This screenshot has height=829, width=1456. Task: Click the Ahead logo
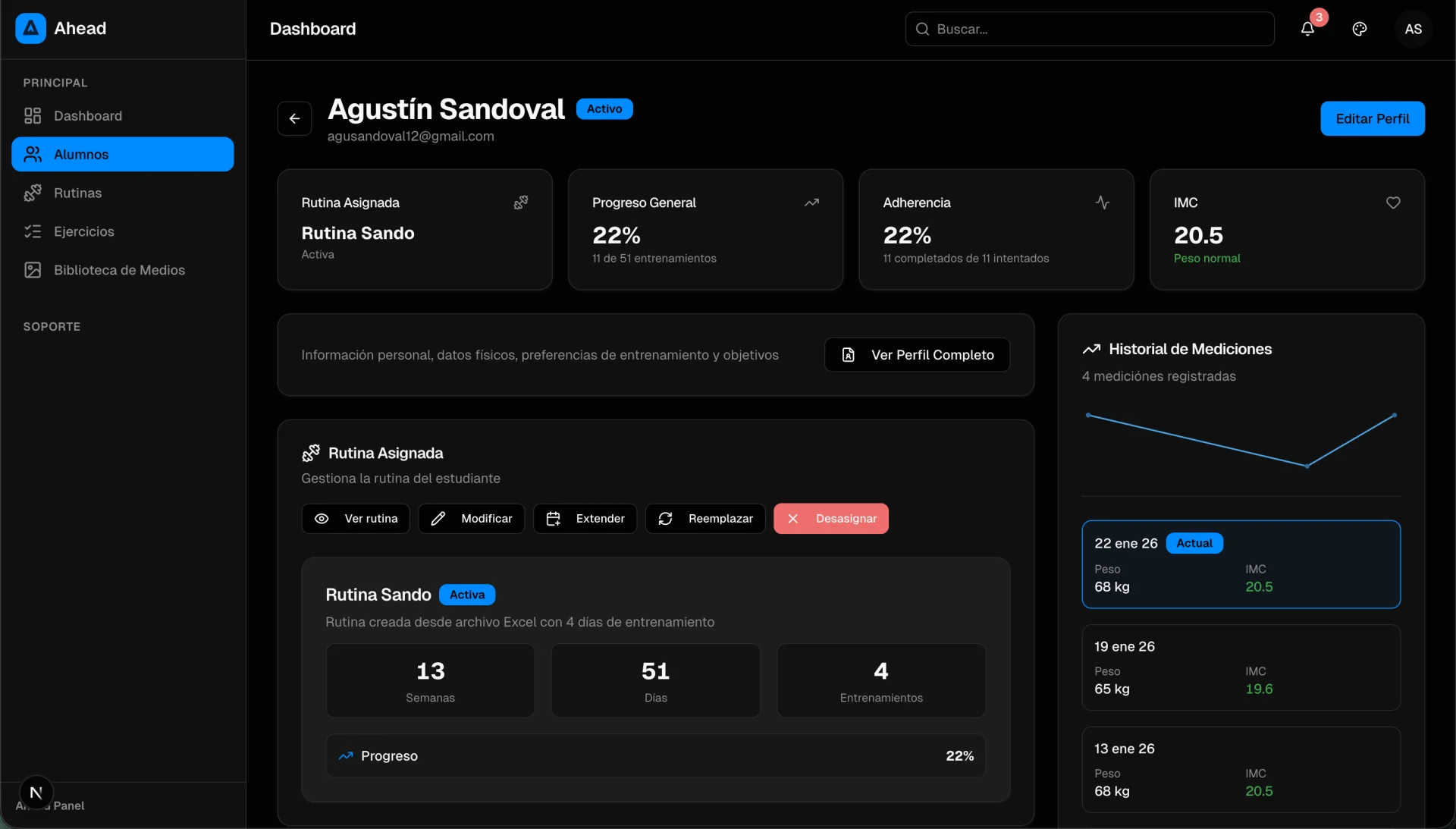[x=30, y=29]
